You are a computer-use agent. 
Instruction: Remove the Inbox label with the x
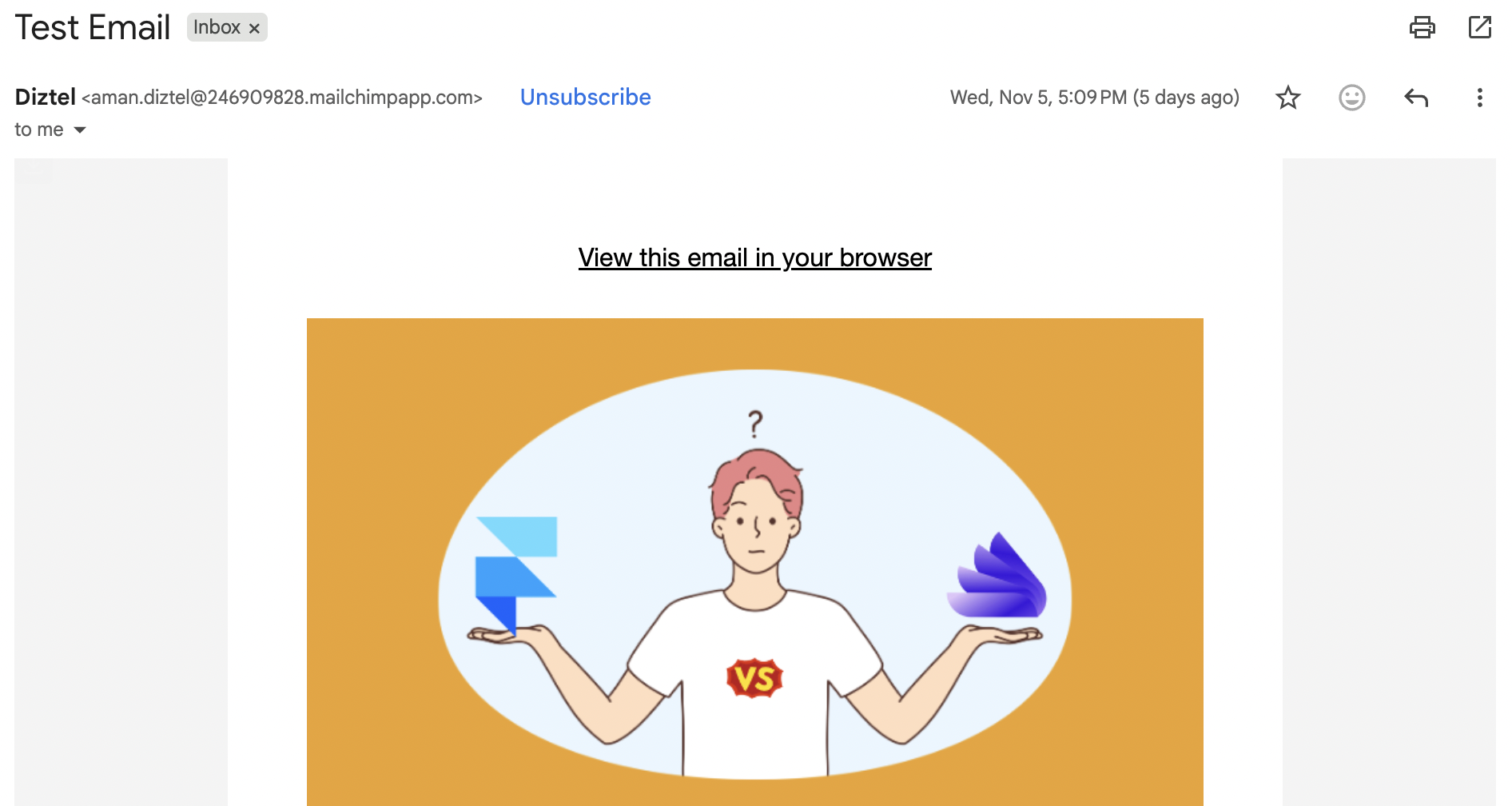[254, 28]
